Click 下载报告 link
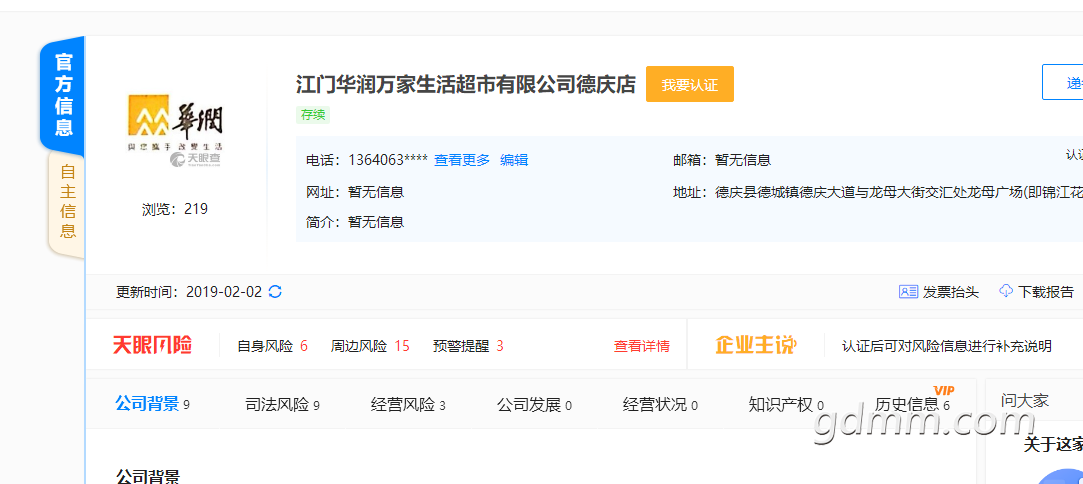The height and width of the screenshot is (484, 1083). (1046, 292)
